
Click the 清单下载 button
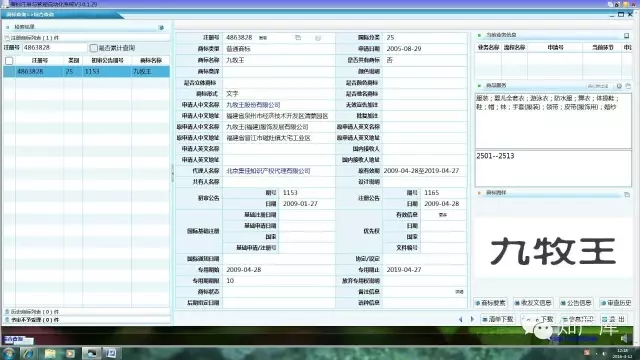(498, 319)
